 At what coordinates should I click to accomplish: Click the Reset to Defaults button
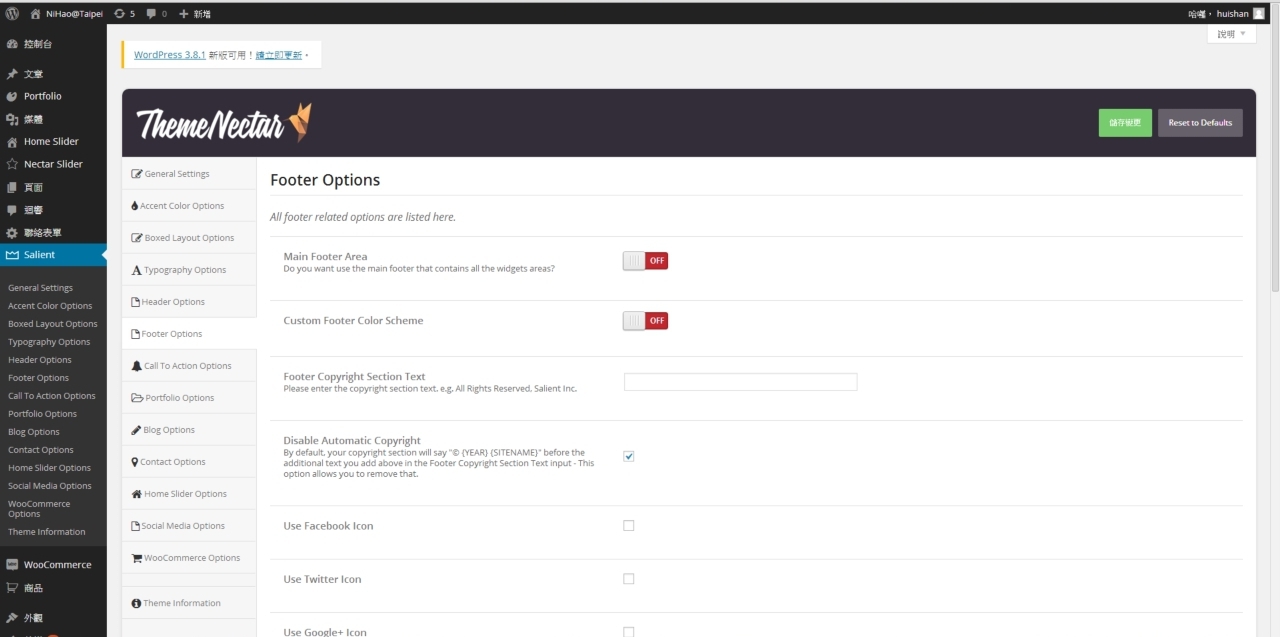tap(1200, 123)
